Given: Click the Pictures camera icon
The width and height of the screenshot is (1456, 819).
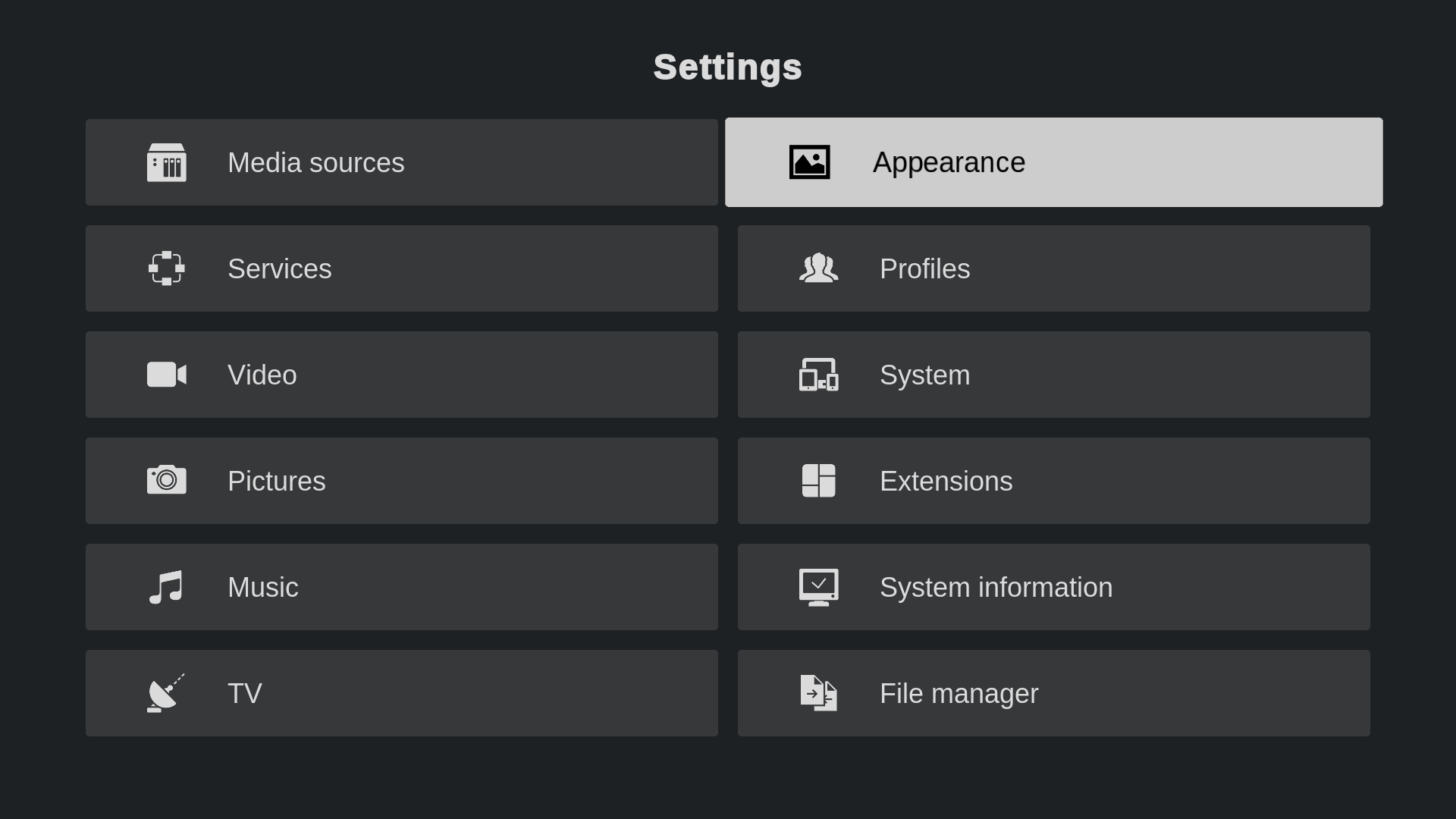Looking at the screenshot, I should [166, 480].
